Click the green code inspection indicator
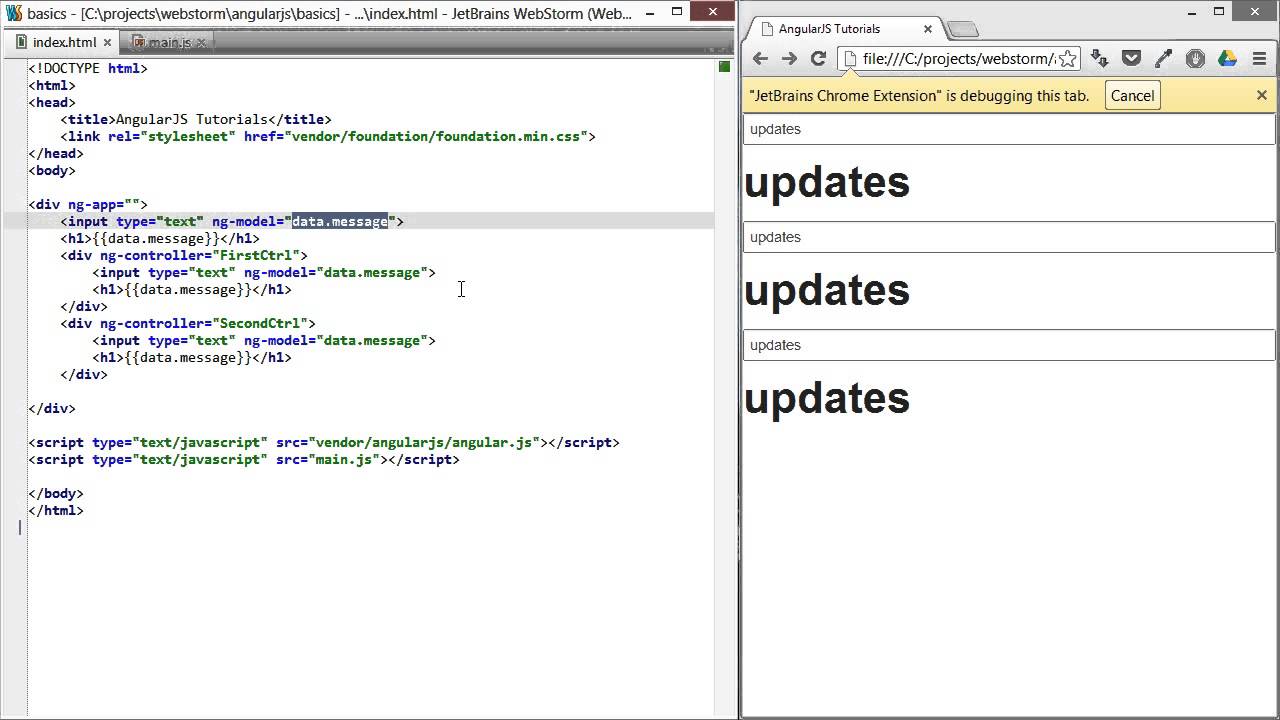The width and height of the screenshot is (1280, 720). [x=724, y=67]
